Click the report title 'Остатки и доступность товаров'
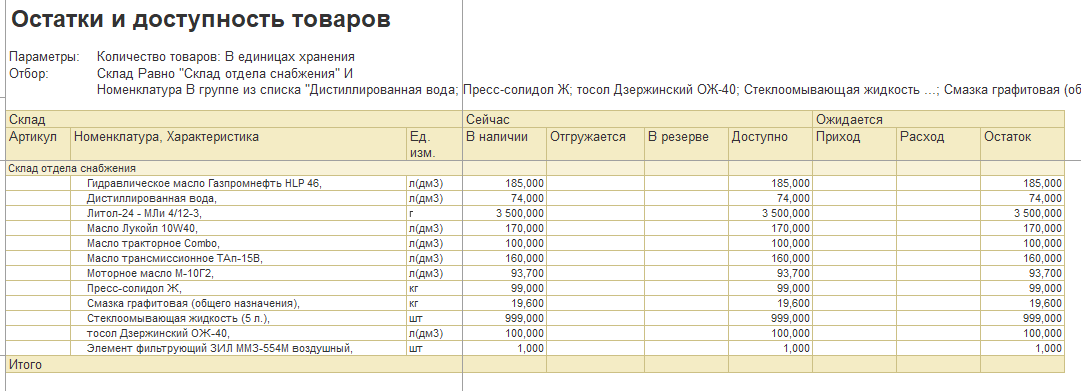This screenshot has height=391, width=1081. coord(201,20)
